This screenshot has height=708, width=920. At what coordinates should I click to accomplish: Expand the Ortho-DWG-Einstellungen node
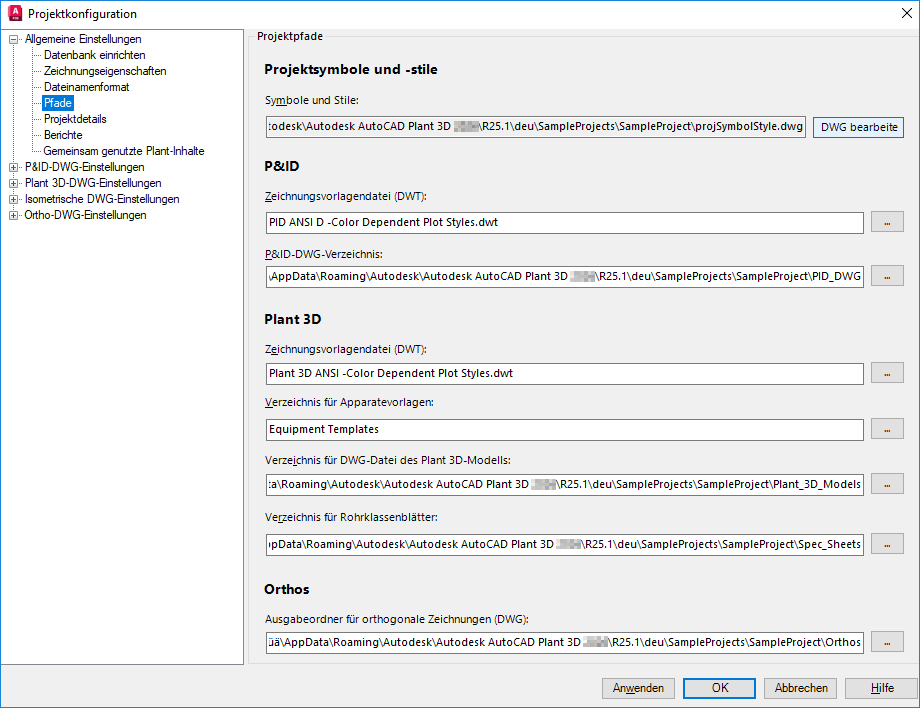tap(14, 215)
